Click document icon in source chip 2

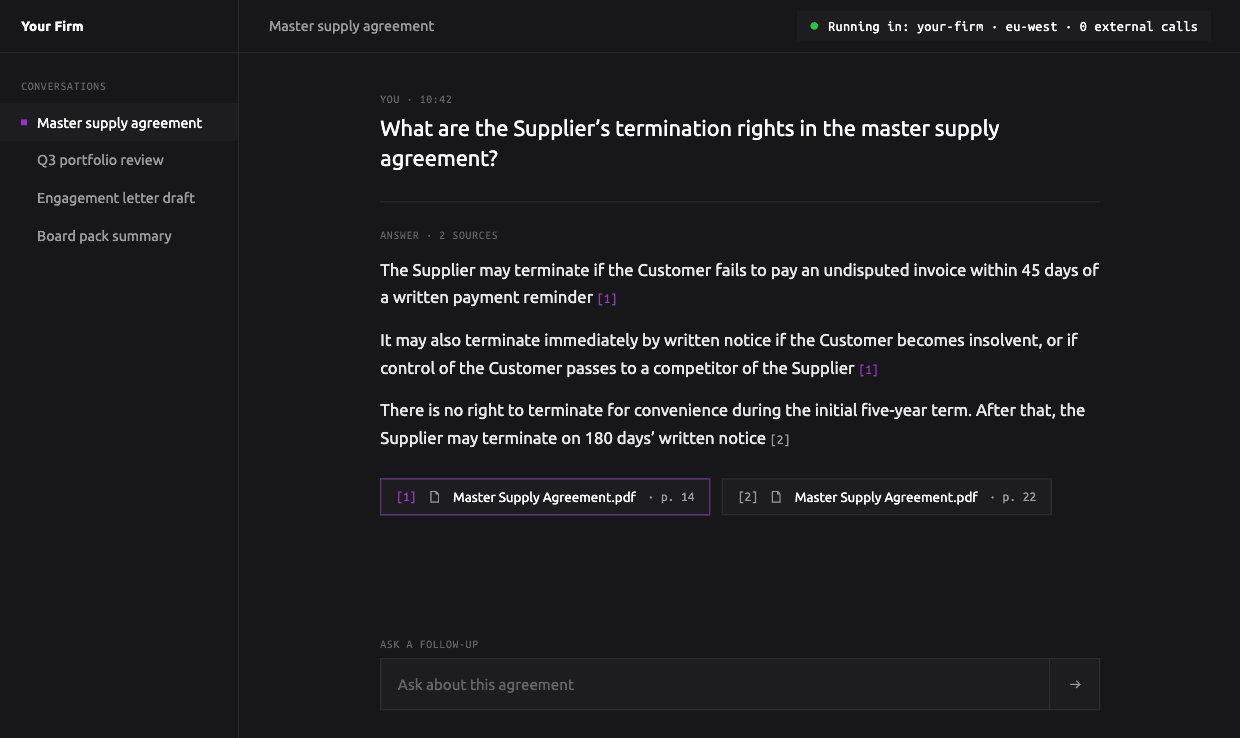(x=776, y=497)
